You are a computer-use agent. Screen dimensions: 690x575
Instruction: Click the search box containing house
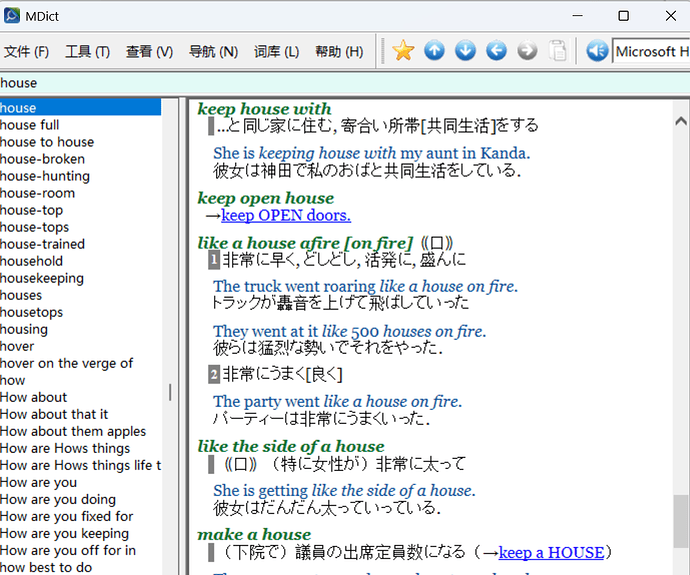(345, 83)
